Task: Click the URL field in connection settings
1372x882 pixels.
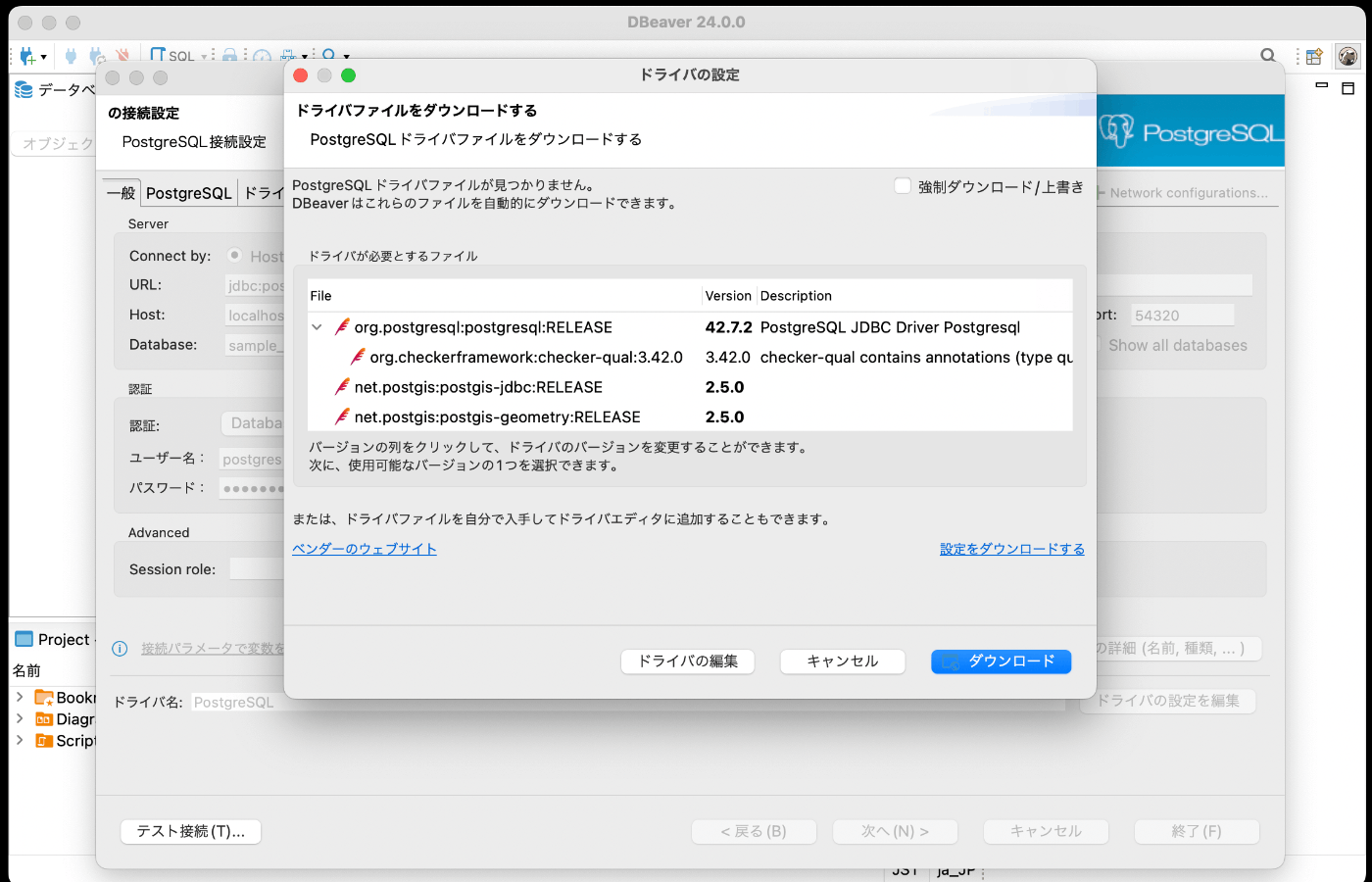Action: pos(255,285)
